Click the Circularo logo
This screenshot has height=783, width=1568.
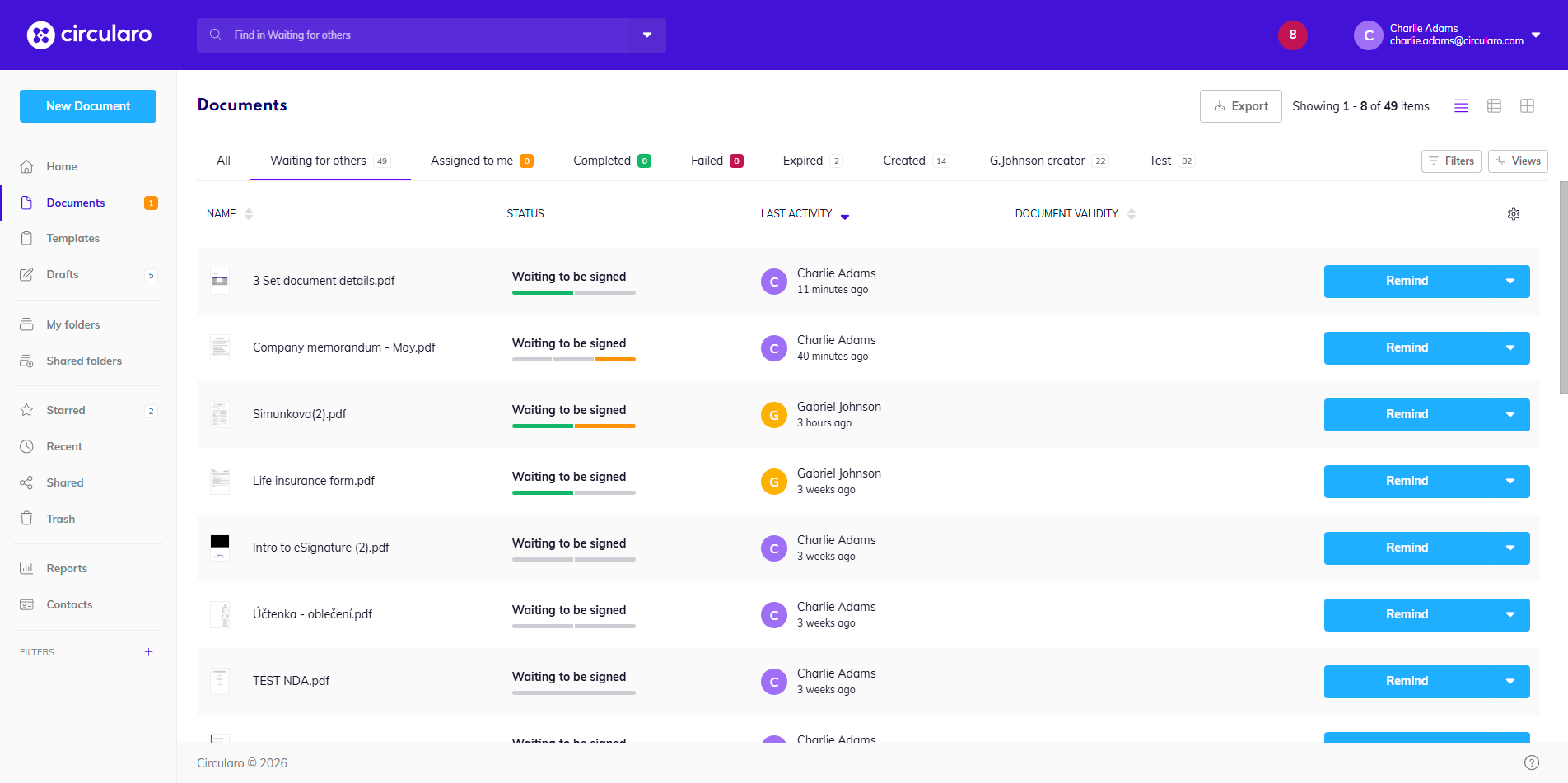(89, 35)
